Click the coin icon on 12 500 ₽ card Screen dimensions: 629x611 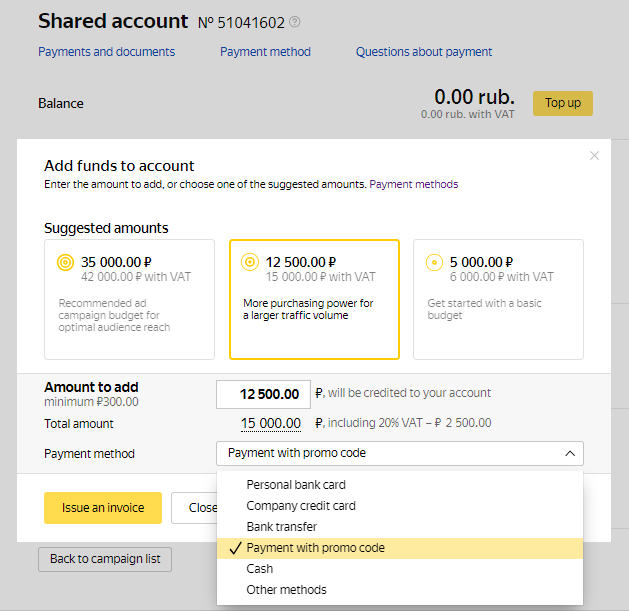pos(250,263)
